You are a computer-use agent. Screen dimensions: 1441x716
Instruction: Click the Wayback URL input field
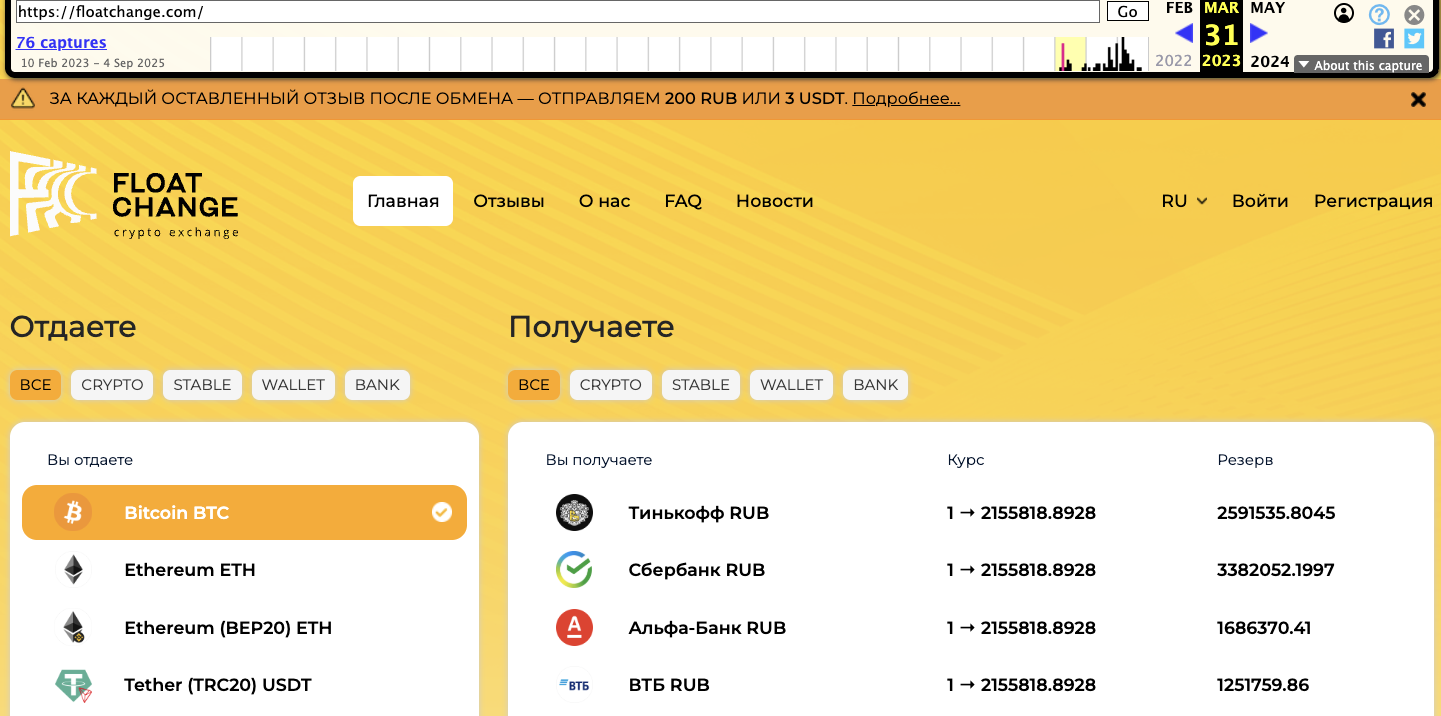pos(558,12)
